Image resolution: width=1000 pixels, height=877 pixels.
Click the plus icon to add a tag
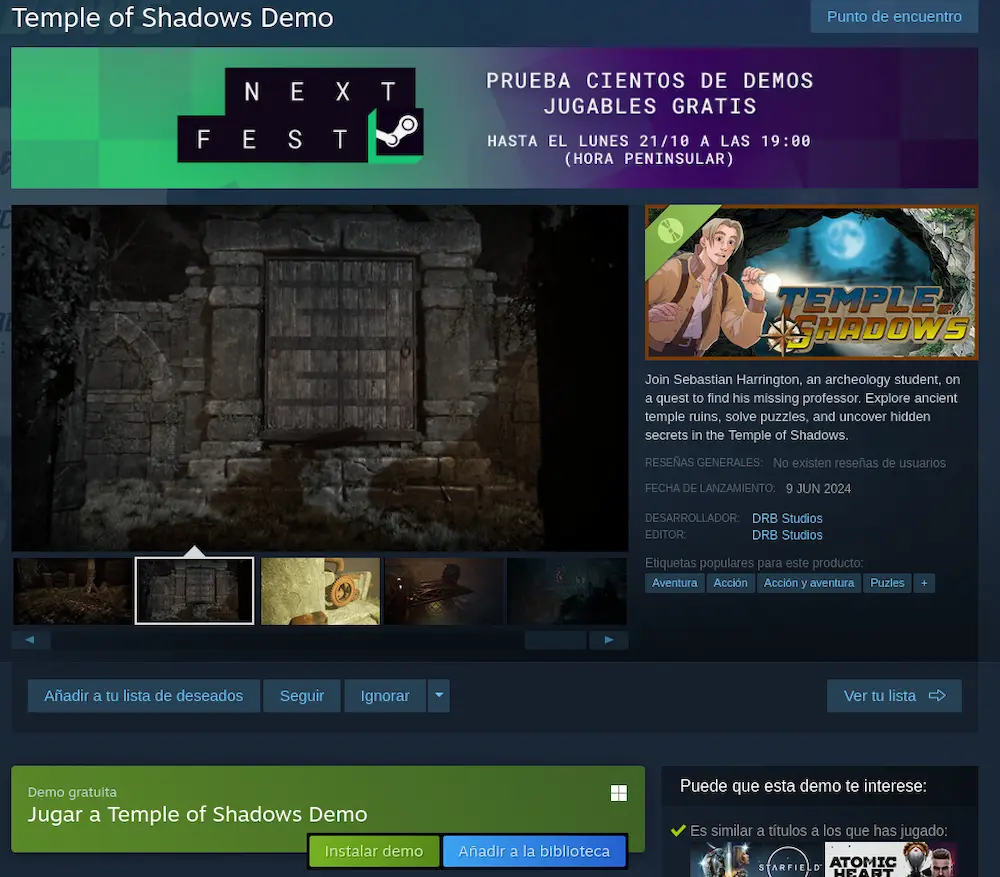coord(924,583)
